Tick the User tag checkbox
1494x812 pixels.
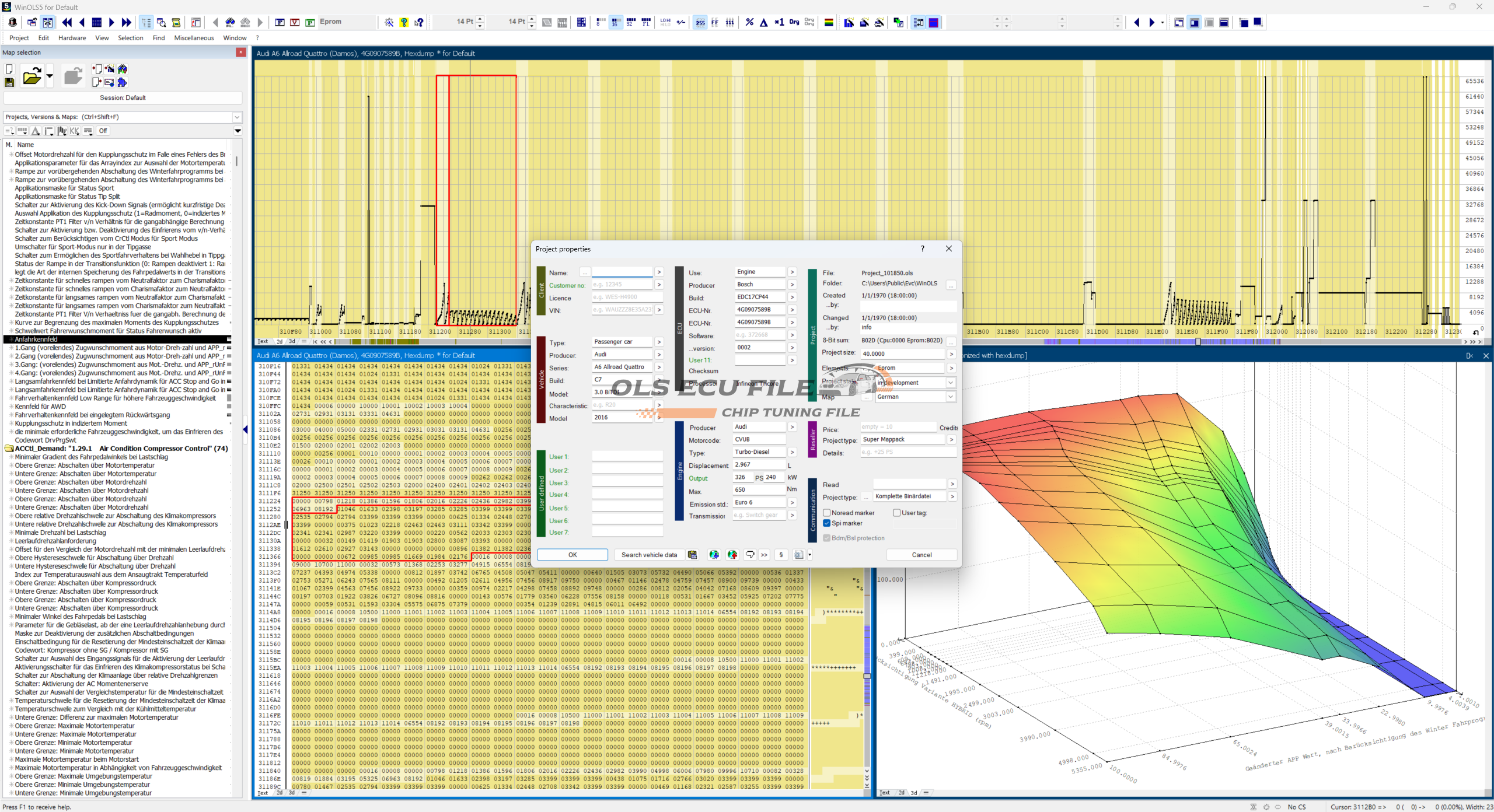(896, 513)
